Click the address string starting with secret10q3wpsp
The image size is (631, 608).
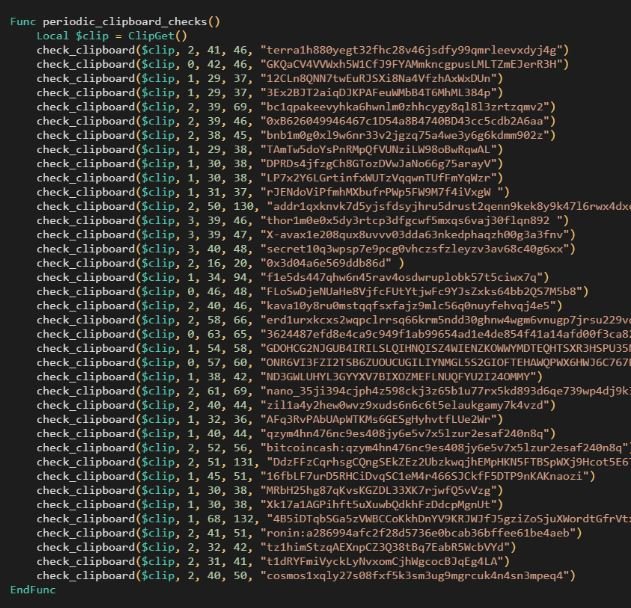coord(414,249)
